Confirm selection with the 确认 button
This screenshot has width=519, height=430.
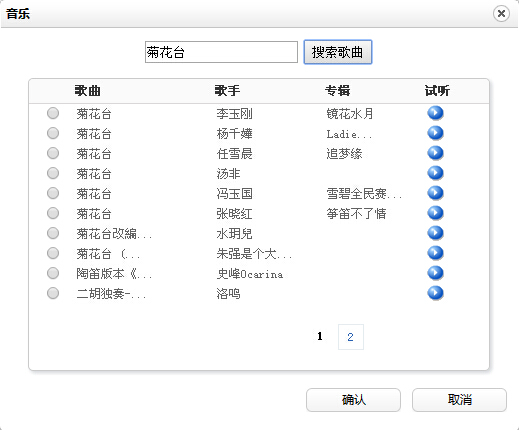(353, 400)
